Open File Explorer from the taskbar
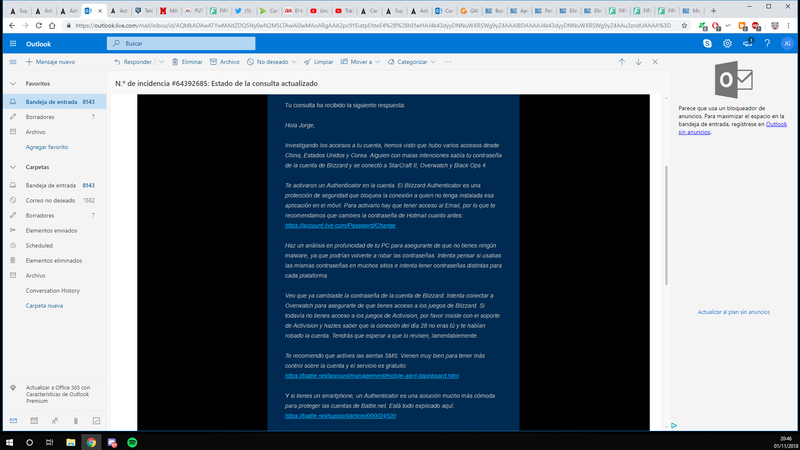 (70, 442)
